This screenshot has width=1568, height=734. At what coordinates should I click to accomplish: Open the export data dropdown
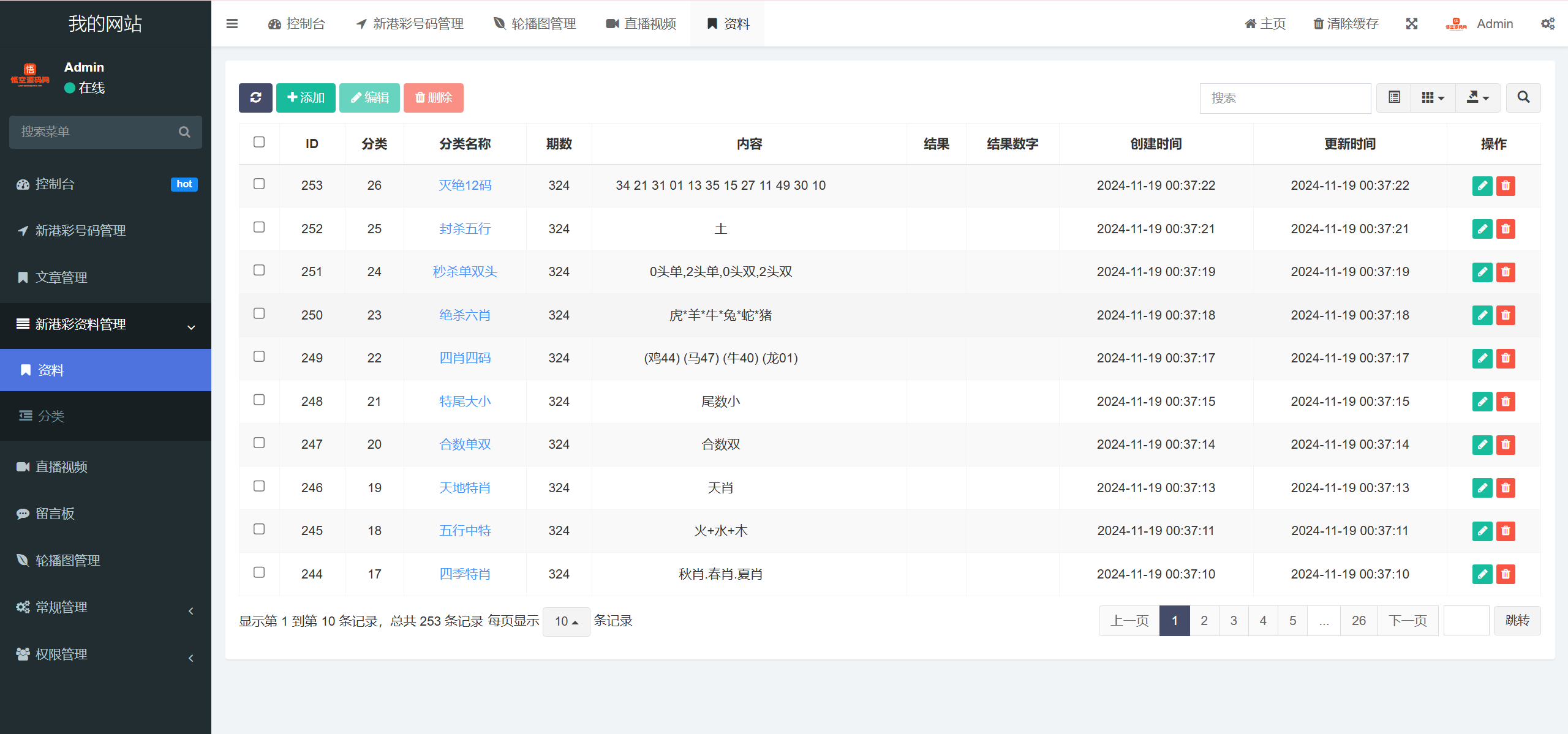(x=1477, y=98)
